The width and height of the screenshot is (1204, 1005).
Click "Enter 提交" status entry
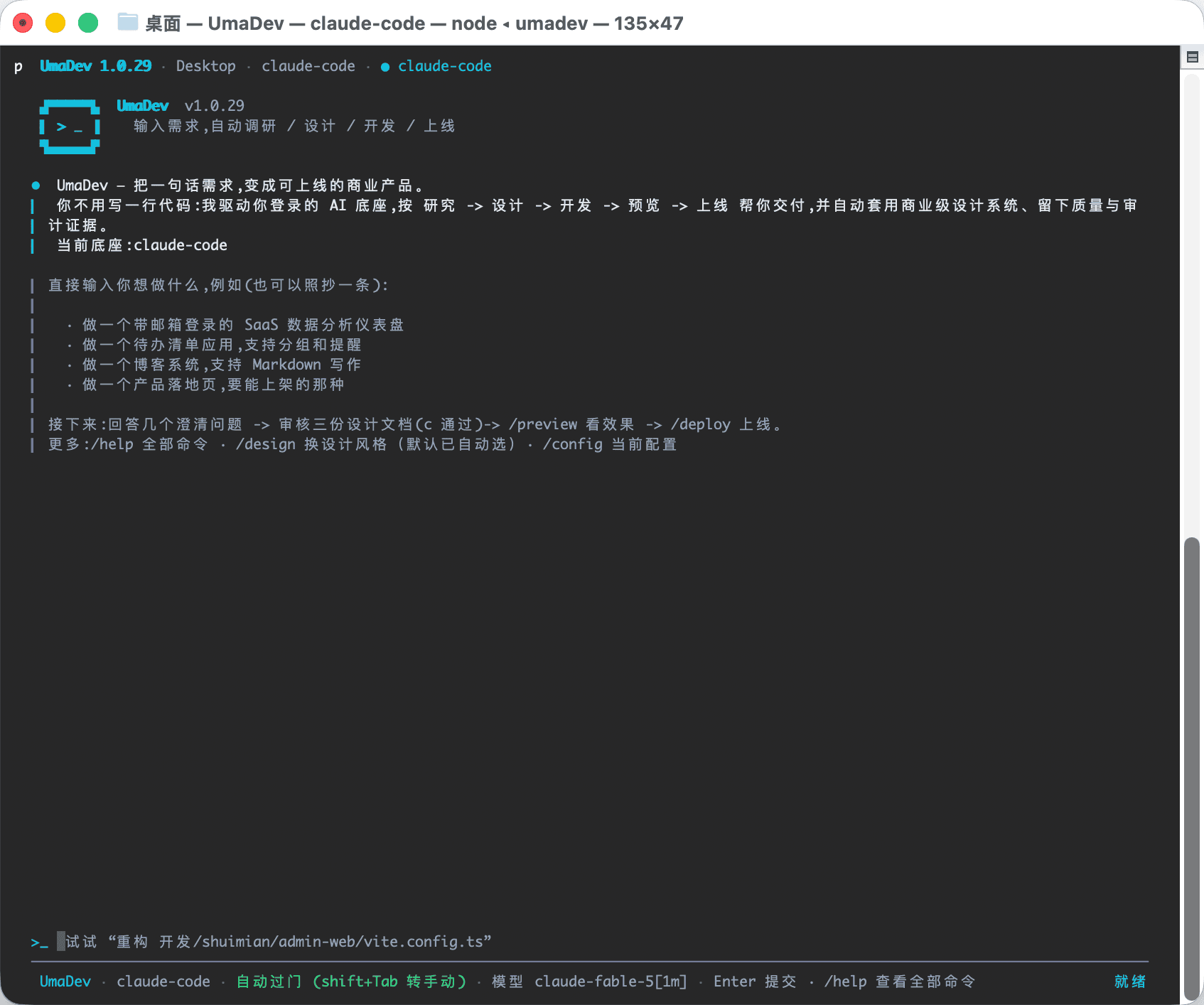[x=755, y=982]
